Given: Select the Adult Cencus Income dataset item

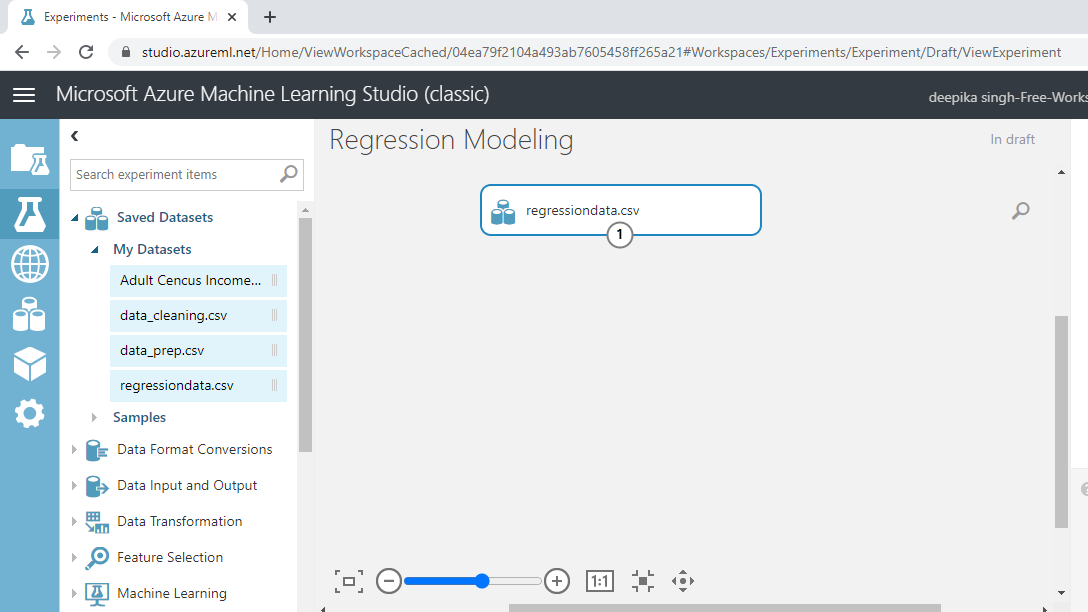Looking at the screenshot, I should coord(198,280).
